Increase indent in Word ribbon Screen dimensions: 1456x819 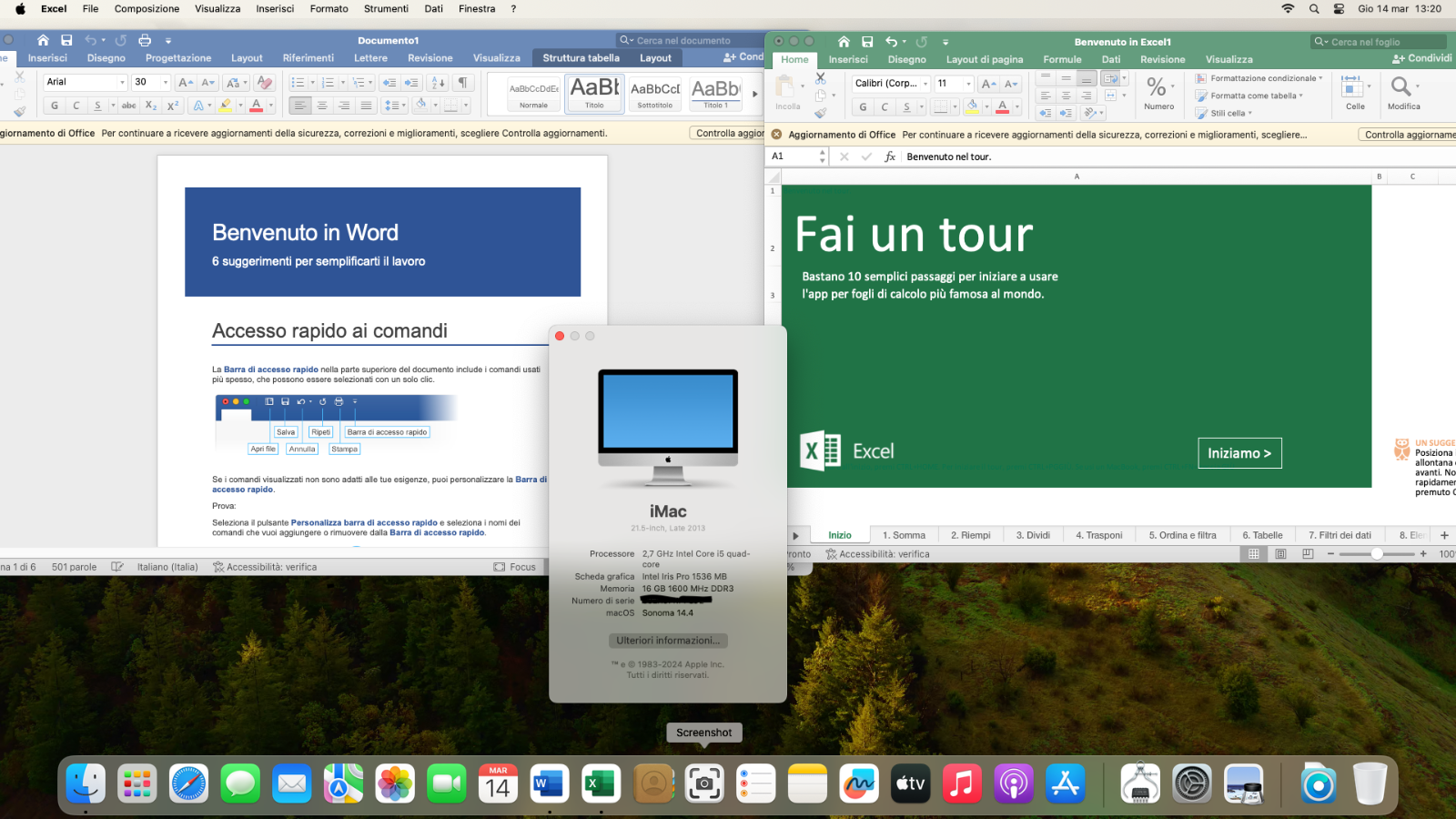(x=411, y=82)
